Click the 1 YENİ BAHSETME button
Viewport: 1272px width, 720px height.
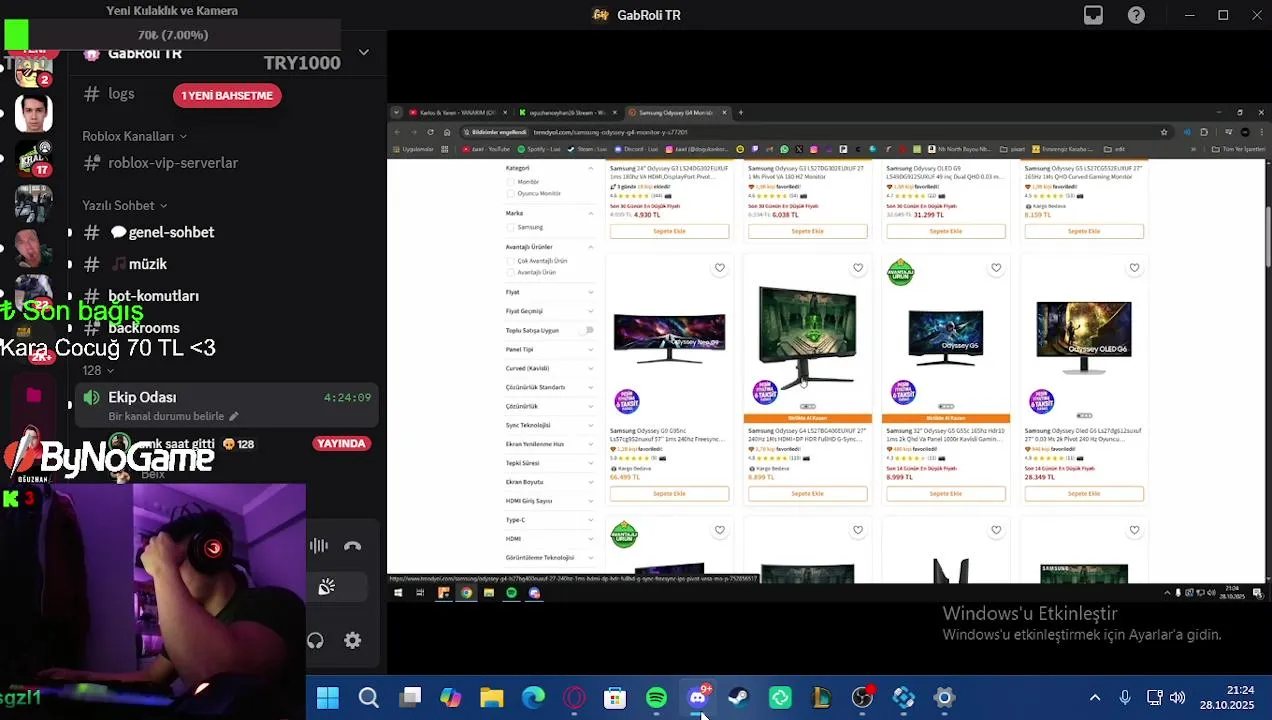click(x=227, y=95)
